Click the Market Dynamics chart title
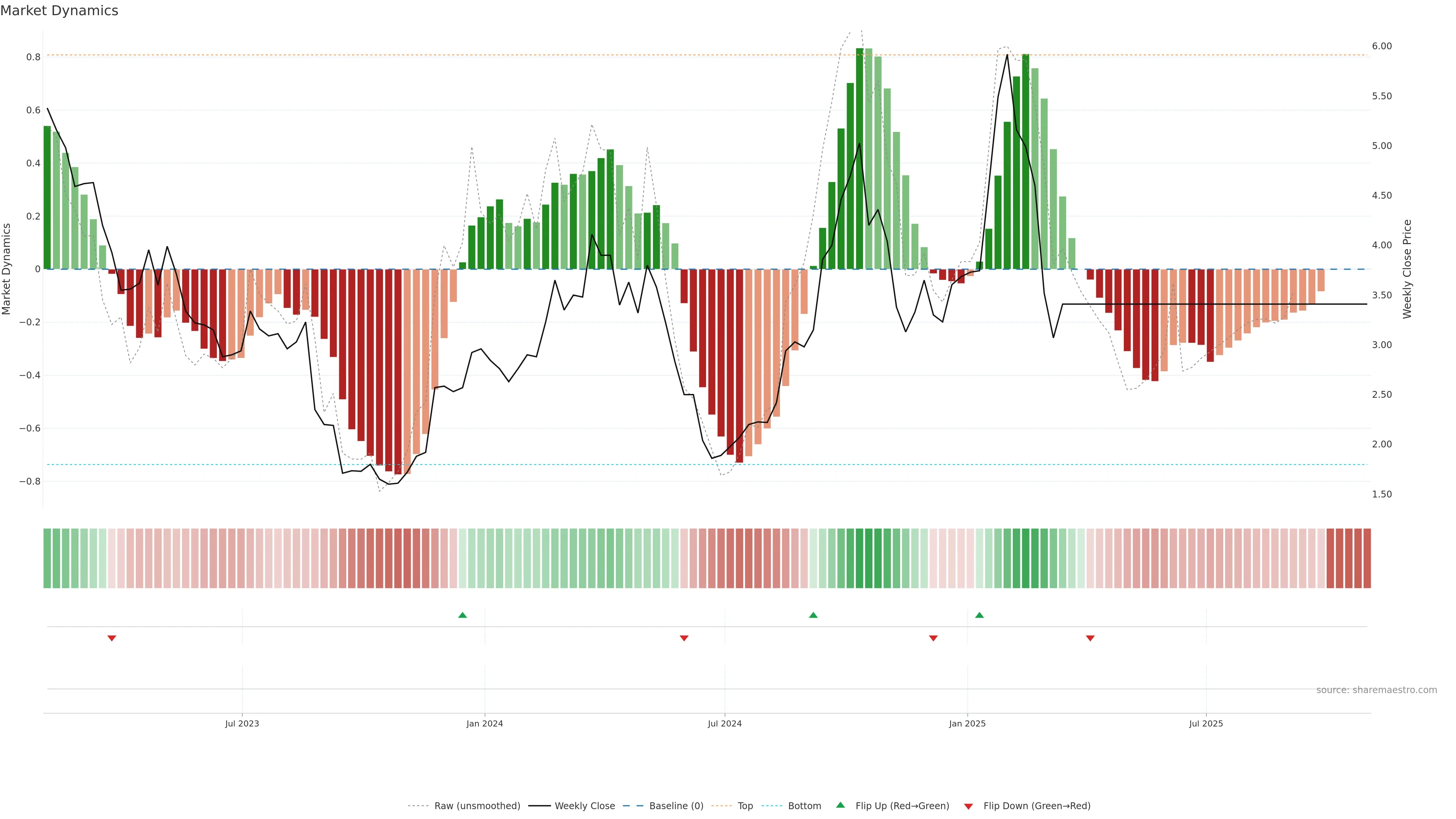The height and width of the screenshot is (819, 1456). [60, 11]
